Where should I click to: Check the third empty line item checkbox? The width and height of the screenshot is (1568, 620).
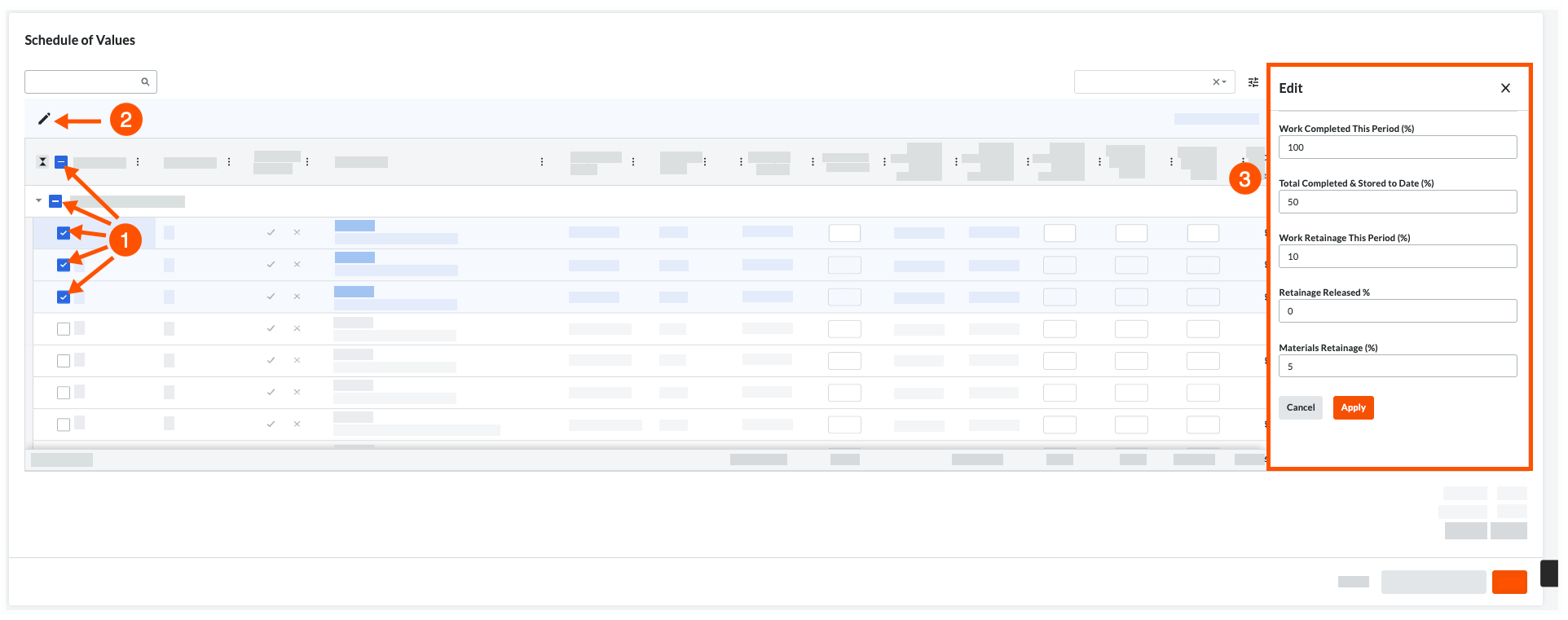(64, 393)
